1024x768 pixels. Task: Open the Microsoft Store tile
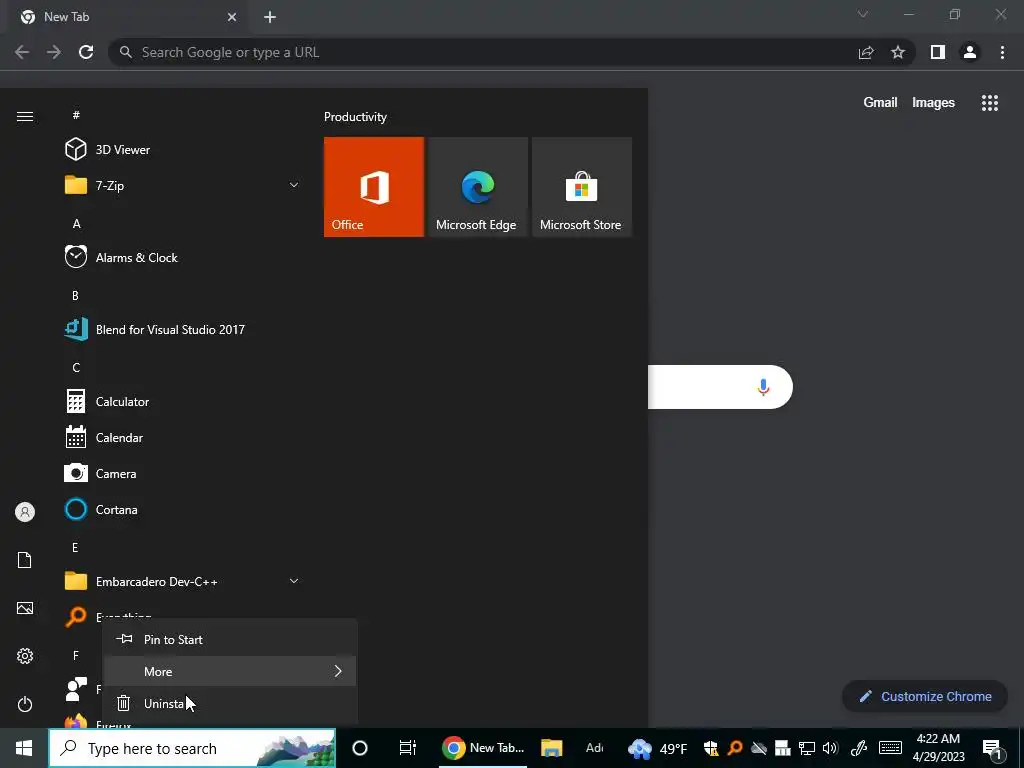tap(582, 187)
